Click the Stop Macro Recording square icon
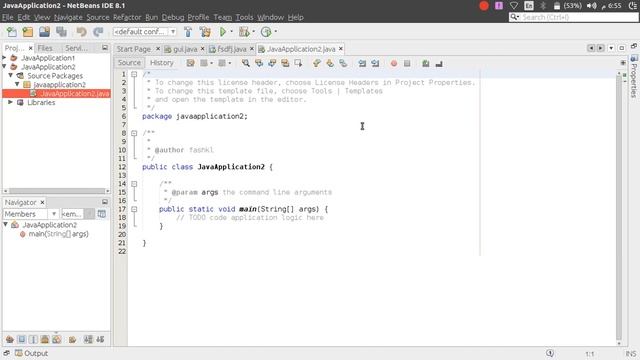 pyautogui.click(x=407, y=63)
